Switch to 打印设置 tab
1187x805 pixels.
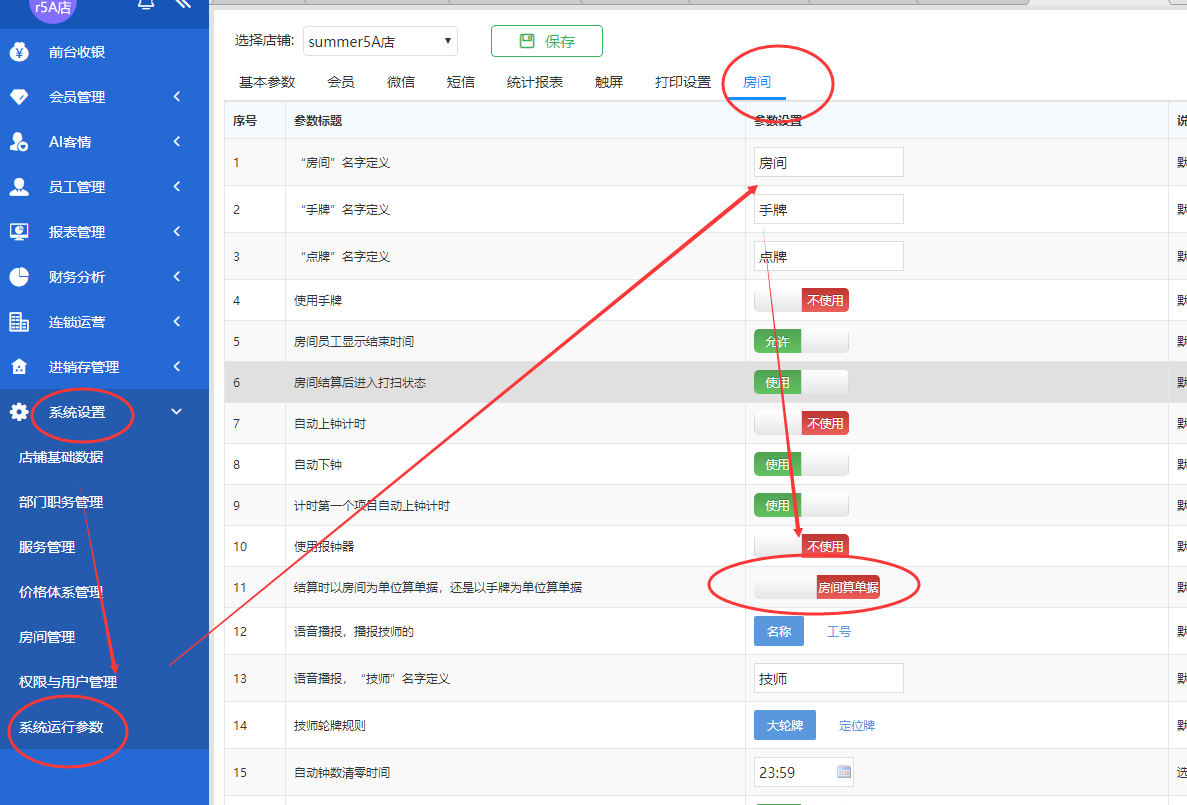pos(683,82)
